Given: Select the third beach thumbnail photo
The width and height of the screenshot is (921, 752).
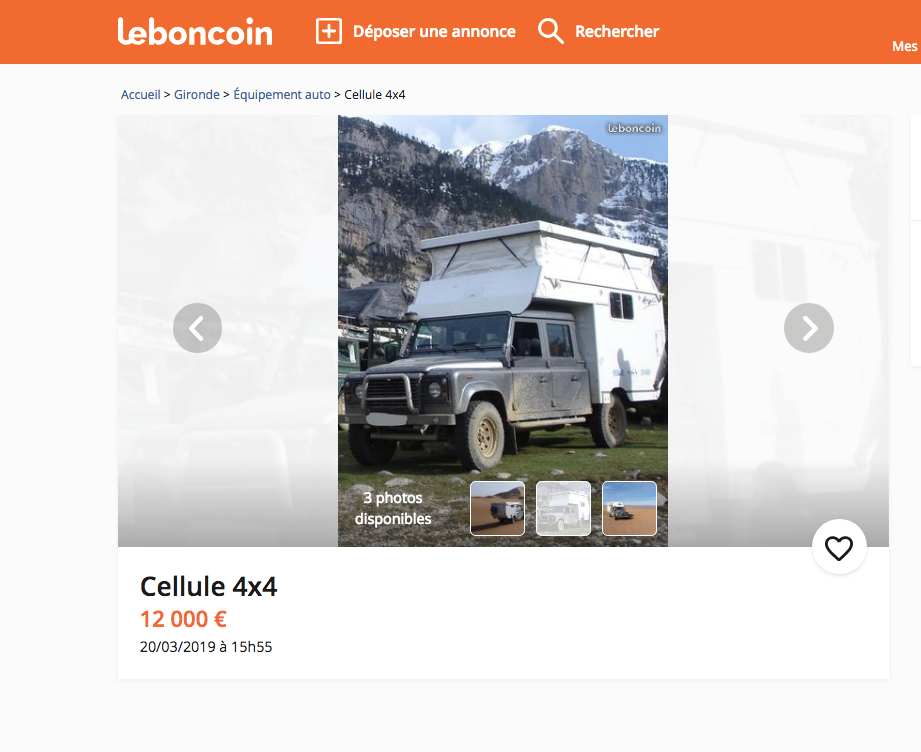Looking at the screenshot, I should tap(629, 508).
